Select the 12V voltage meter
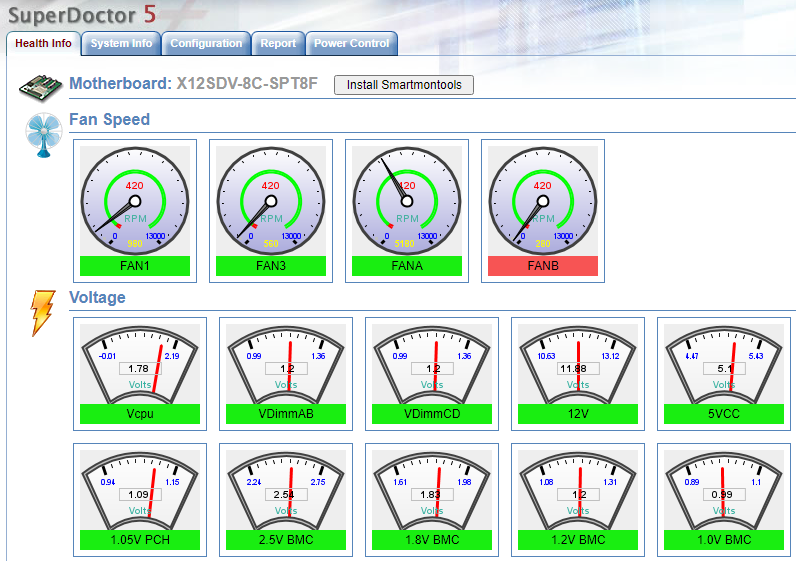This screenshot has height=561, width=796. coord(578,365)
